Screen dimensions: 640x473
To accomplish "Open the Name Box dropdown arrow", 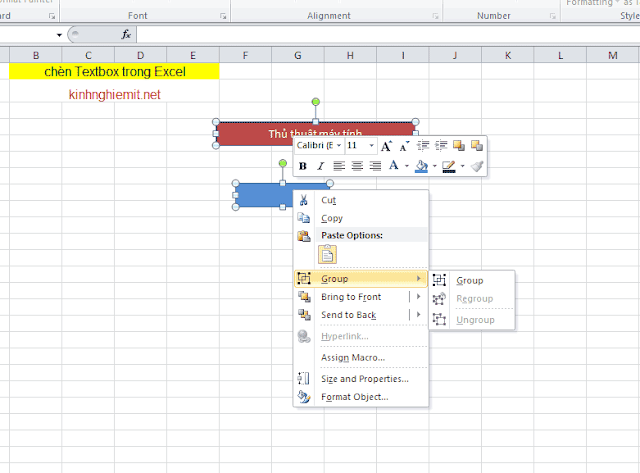I will point(59,35).
